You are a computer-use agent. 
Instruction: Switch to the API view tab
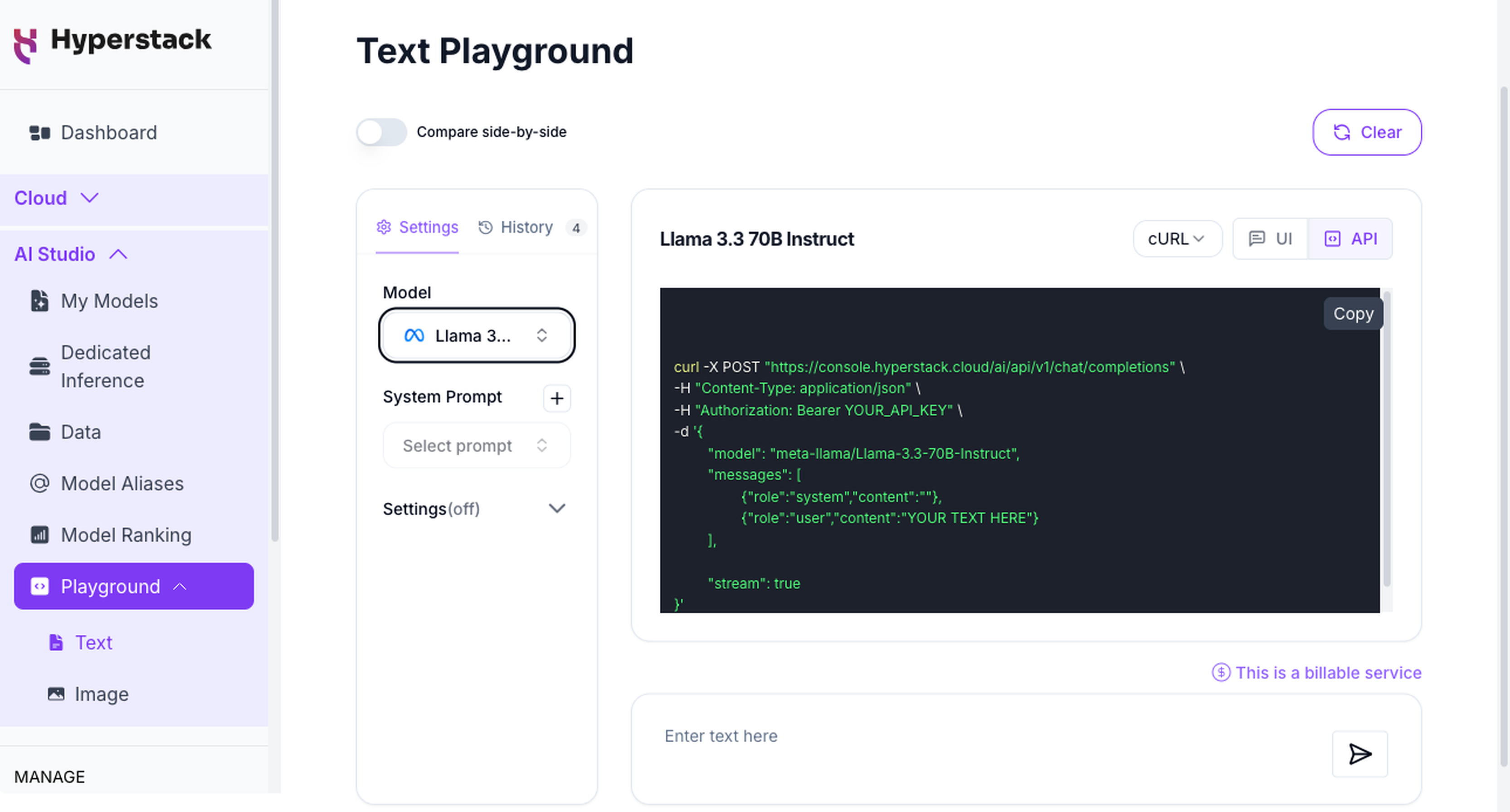1350,239
